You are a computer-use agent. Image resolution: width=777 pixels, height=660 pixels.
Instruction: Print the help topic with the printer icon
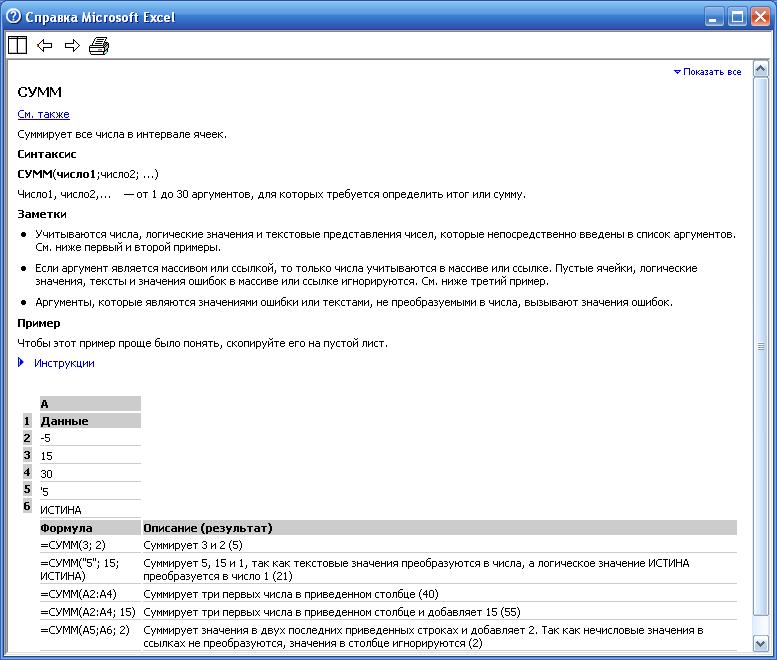click(x=99, y=46)
